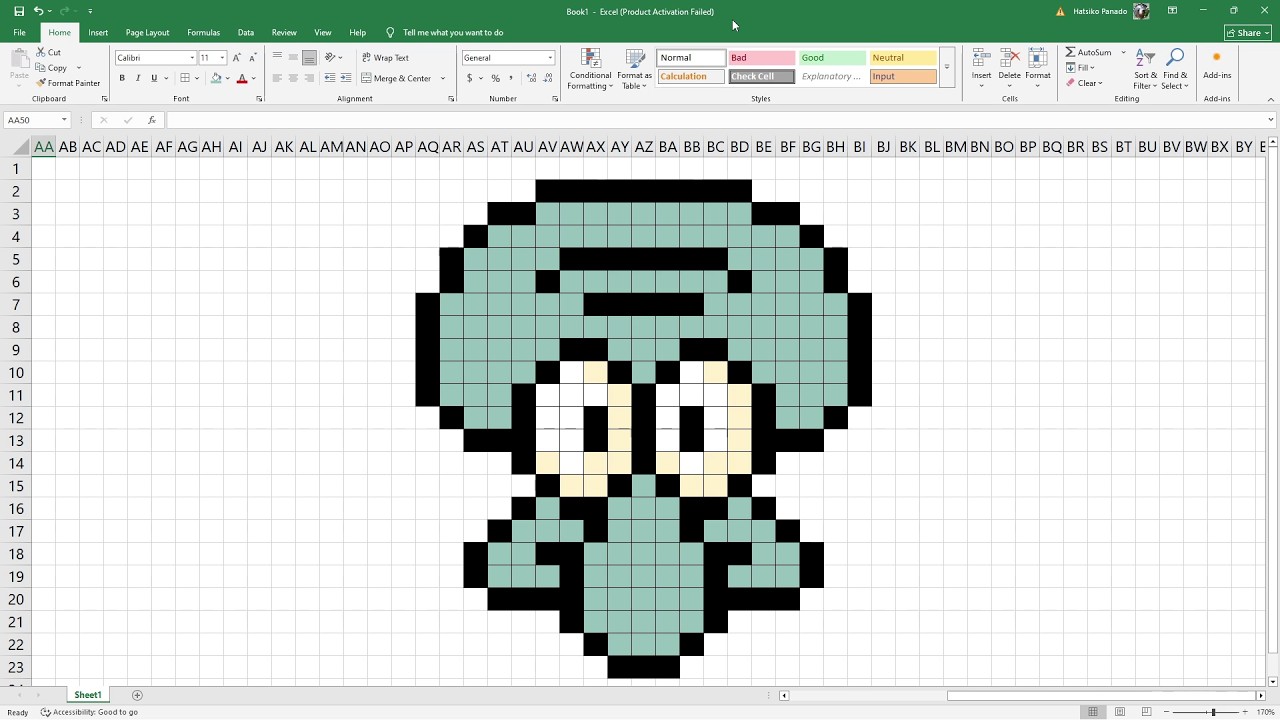Click the Insert Function fx icon

[152, 120]
